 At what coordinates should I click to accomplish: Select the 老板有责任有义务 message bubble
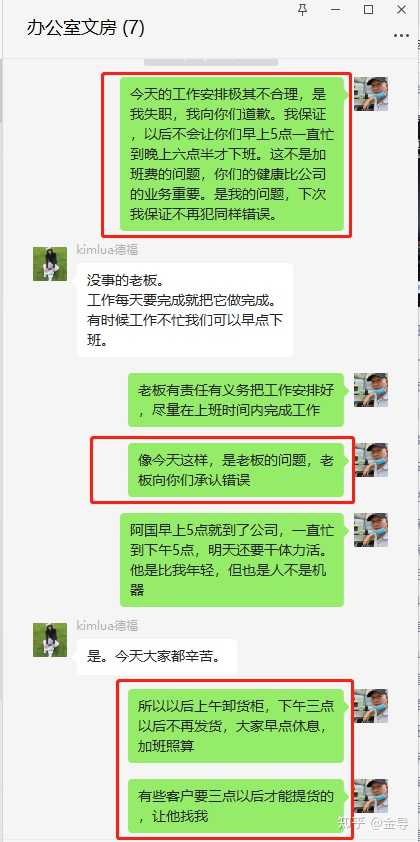point(236,400)
